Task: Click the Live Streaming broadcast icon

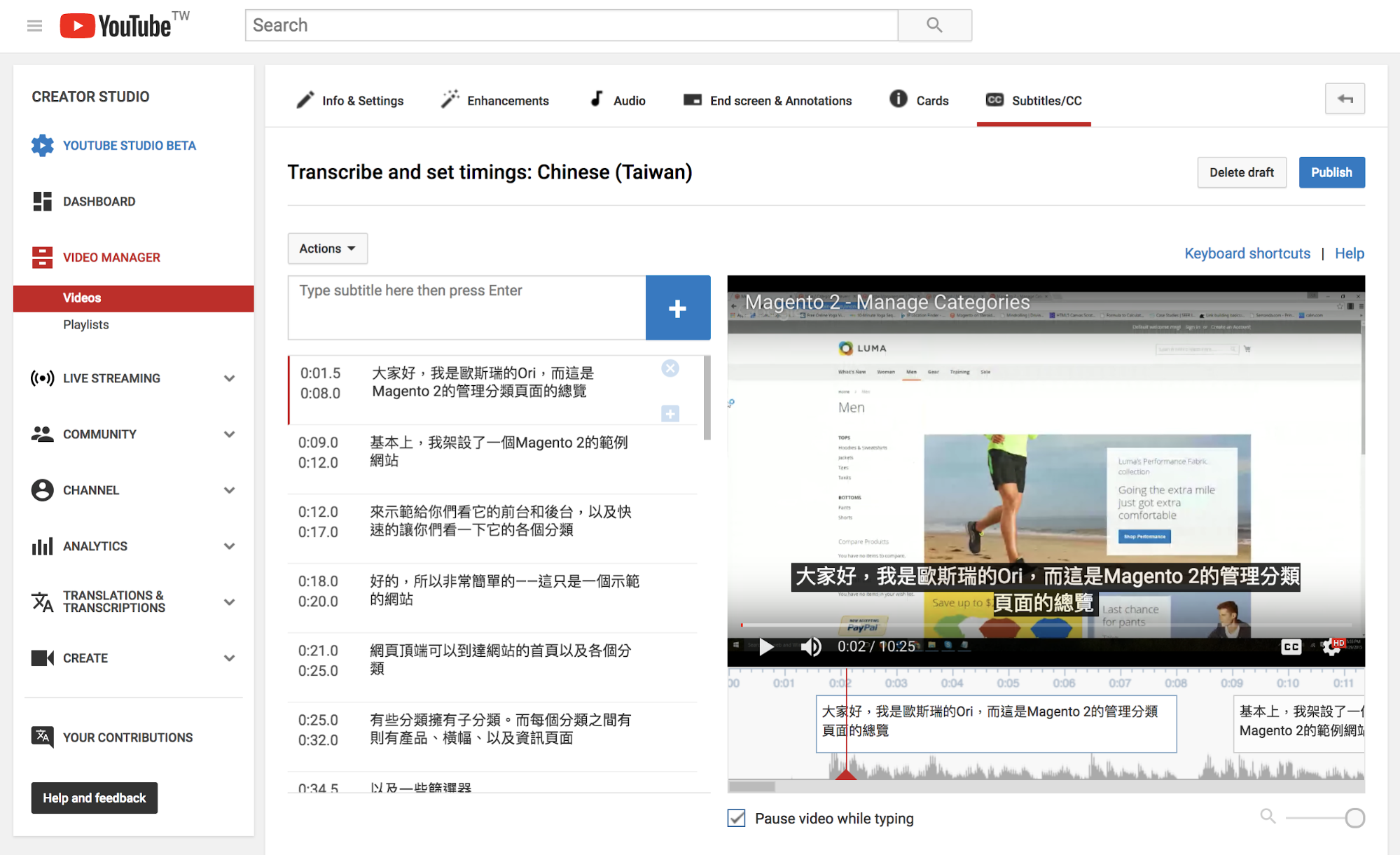Action: pos(42,378)
